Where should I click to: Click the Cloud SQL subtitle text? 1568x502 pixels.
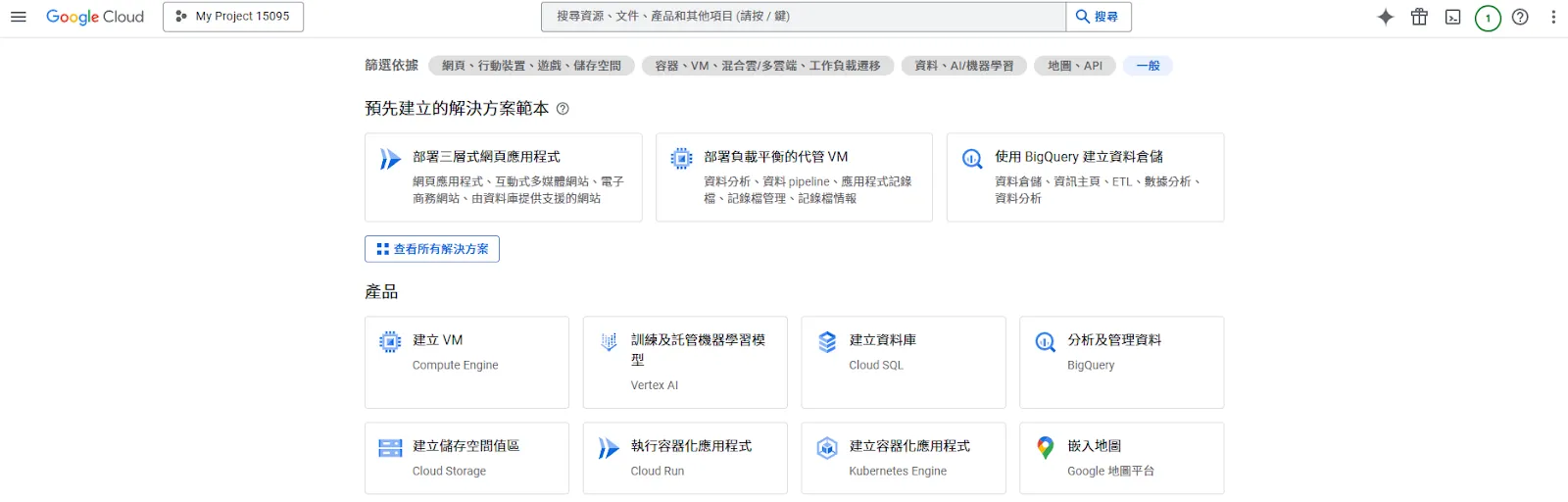(x=876, y=365)
